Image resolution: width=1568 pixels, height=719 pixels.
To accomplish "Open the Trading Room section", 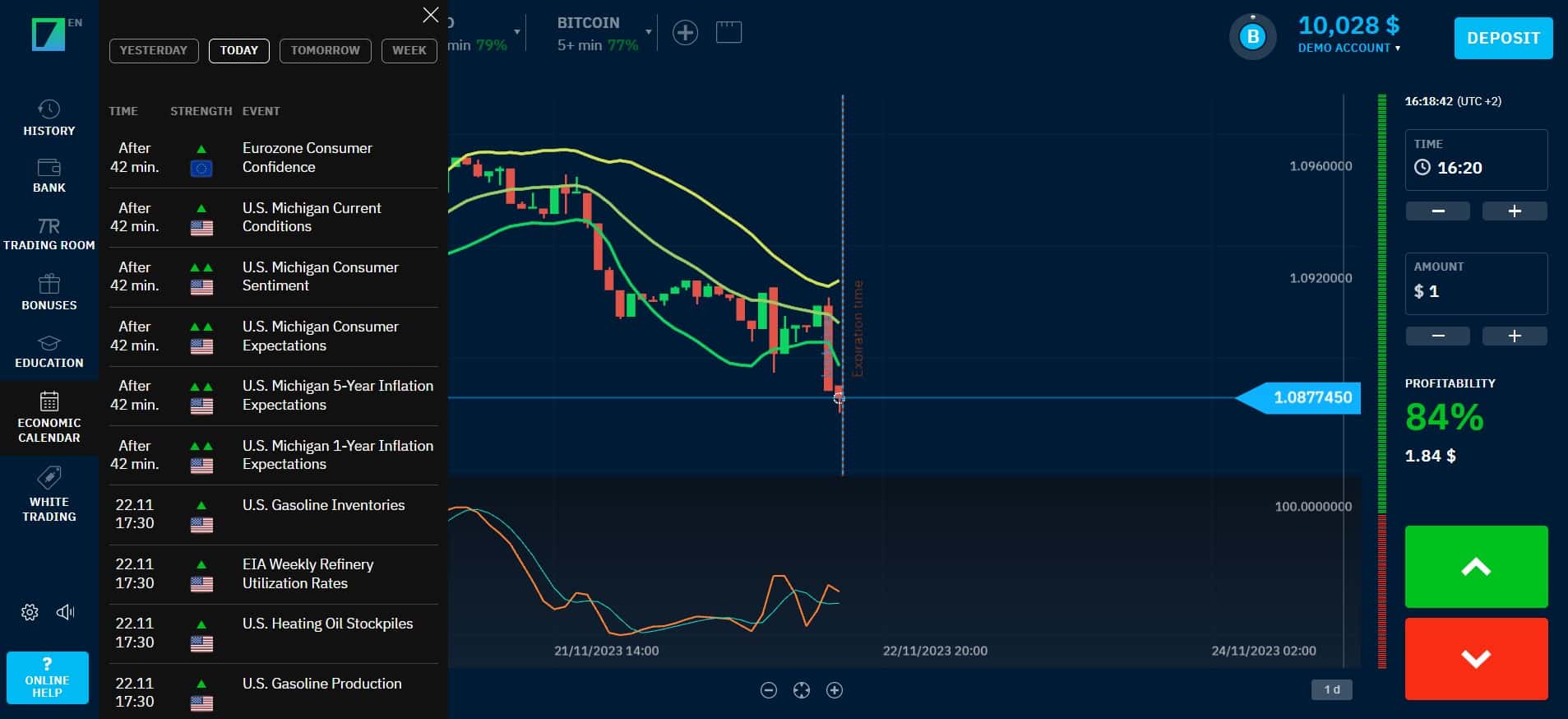I will tap(49, 234).
